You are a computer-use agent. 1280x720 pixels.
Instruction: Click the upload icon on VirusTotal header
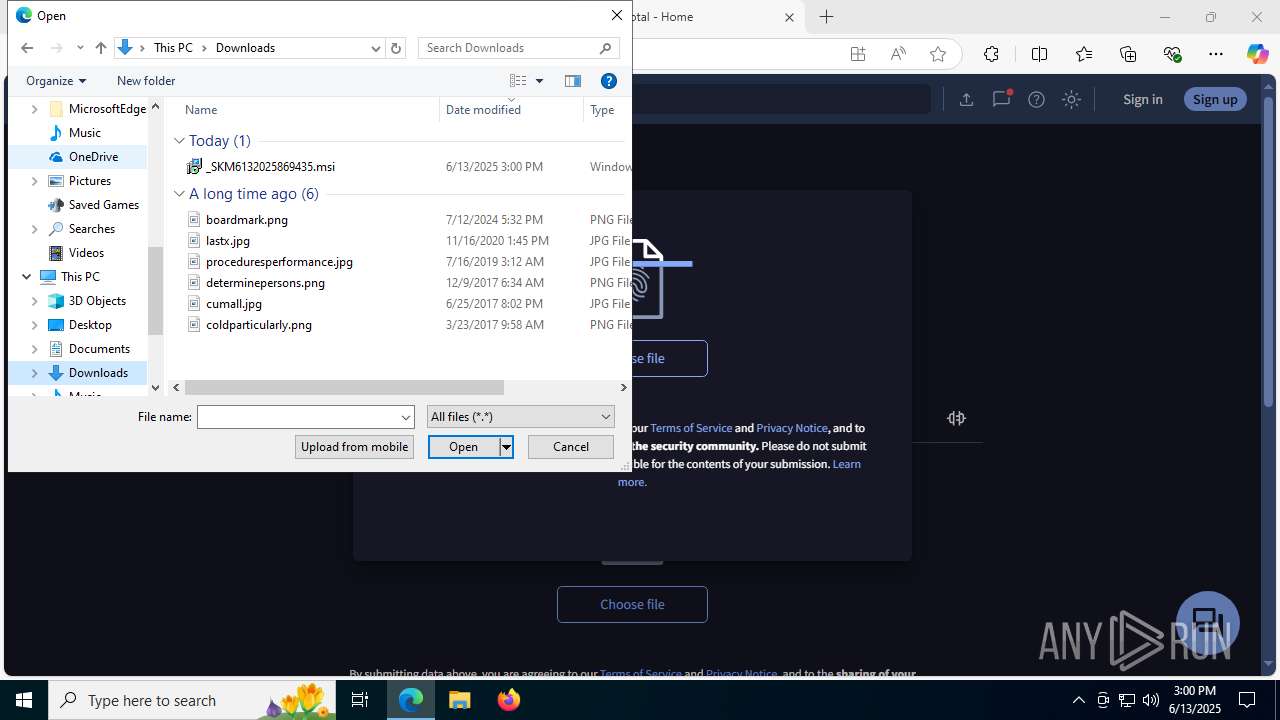[x=966, y=99]
